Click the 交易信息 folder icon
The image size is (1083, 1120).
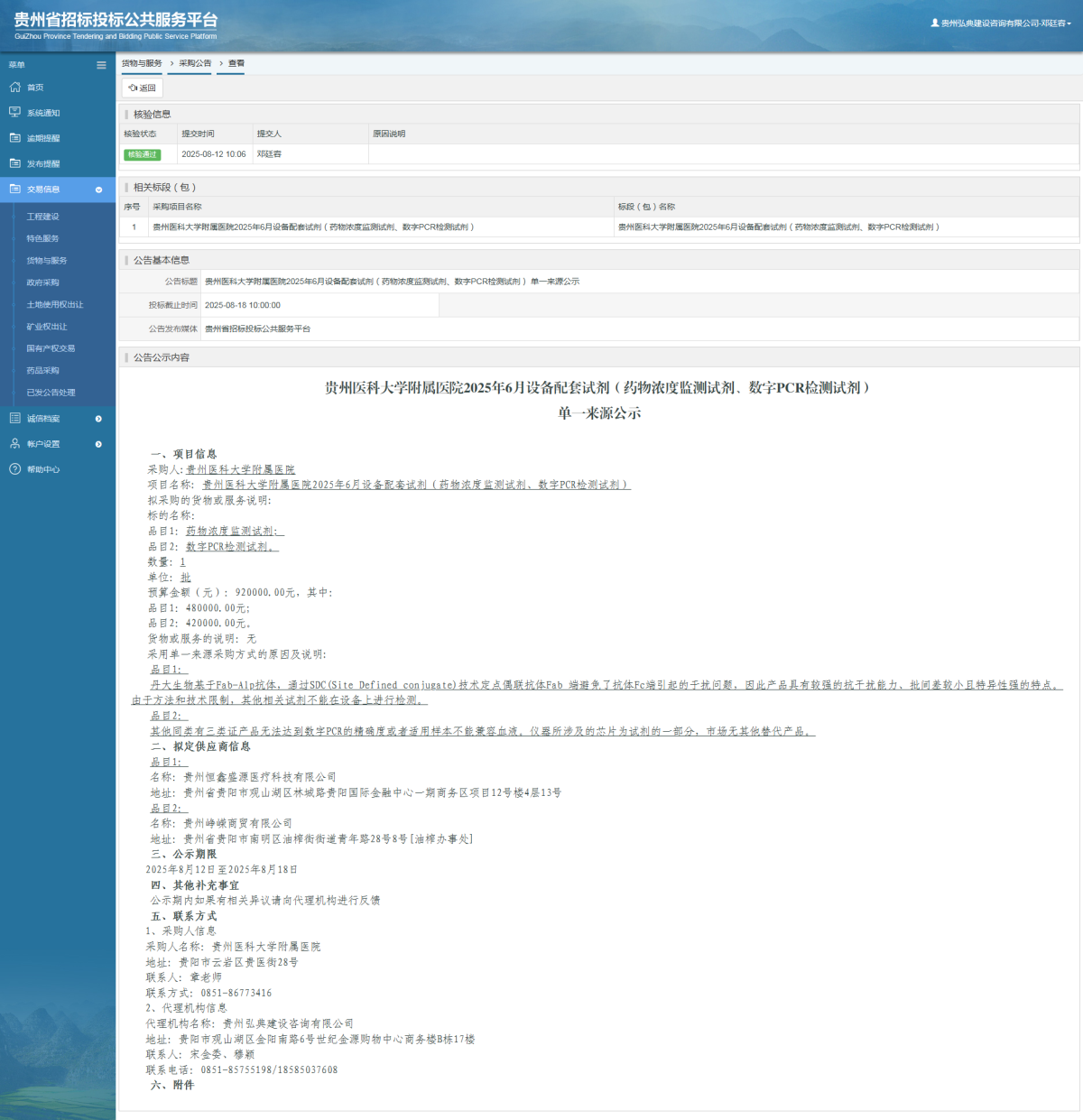14,190
